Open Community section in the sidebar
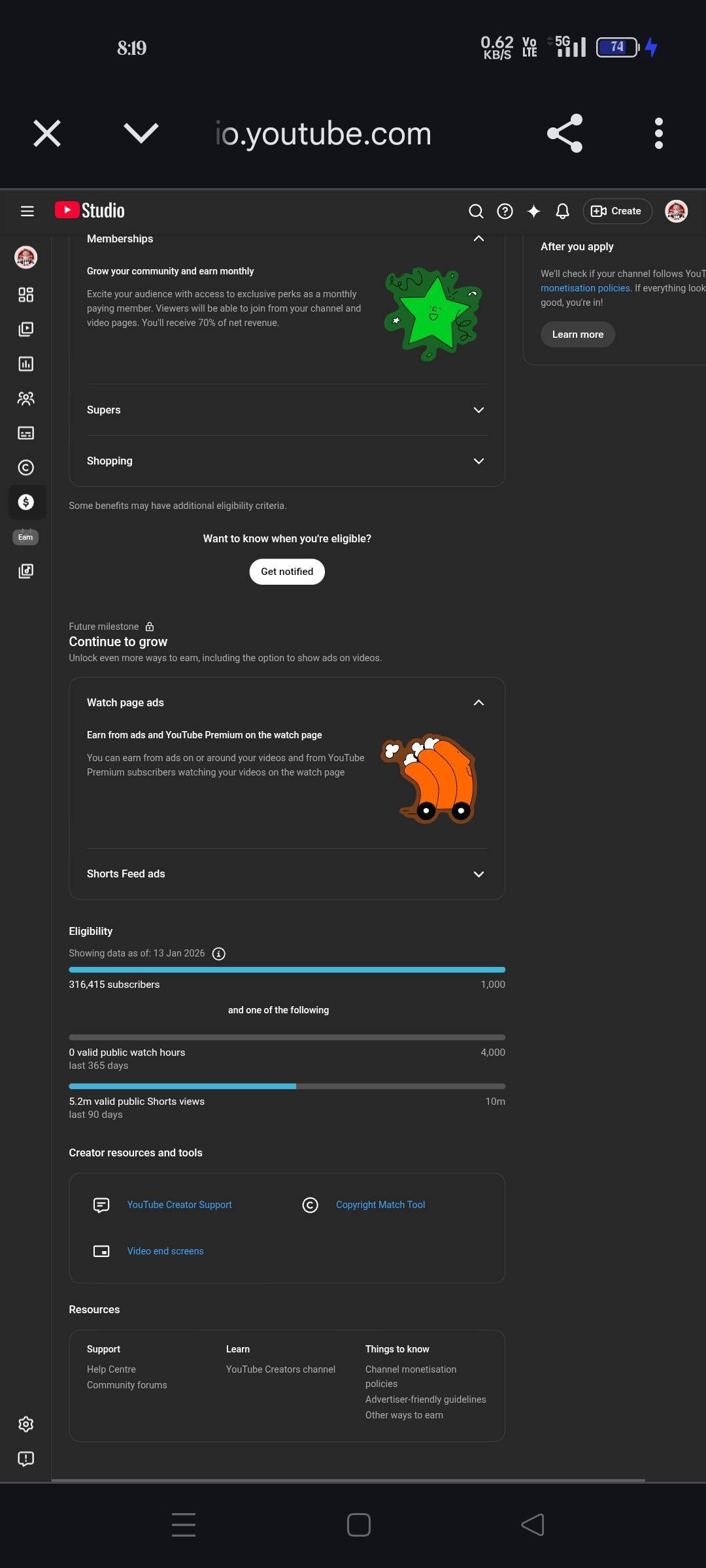The image size is (706, 1568). [26, 399]
